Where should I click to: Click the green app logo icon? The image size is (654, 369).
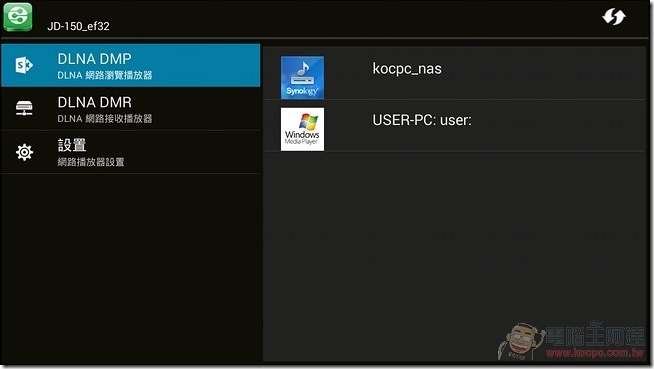click(18, 17)
